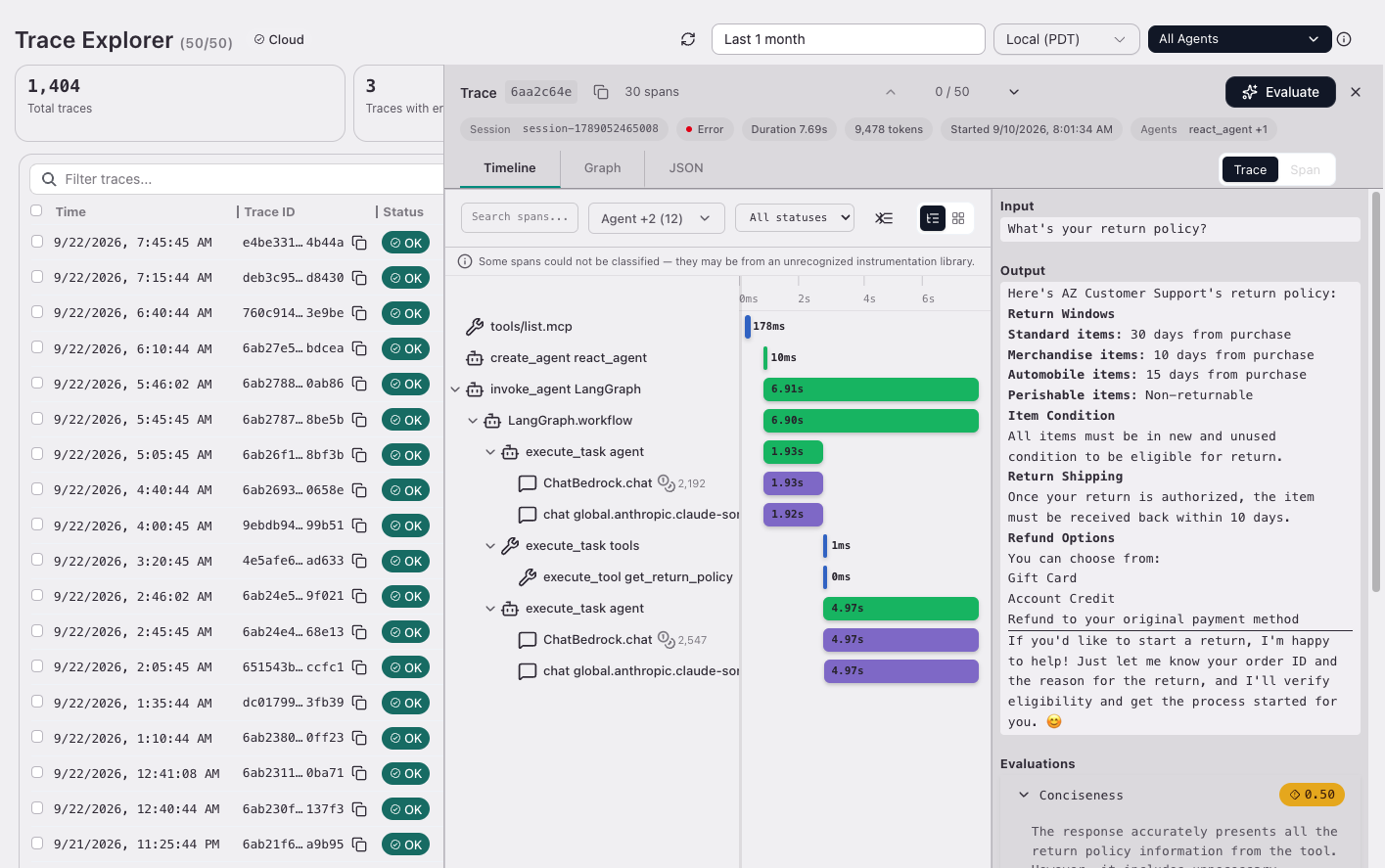Copy trace ID 9ebdb94...99b51
The height and width of the screenshot is (868, 1385).
click(359, 525)
